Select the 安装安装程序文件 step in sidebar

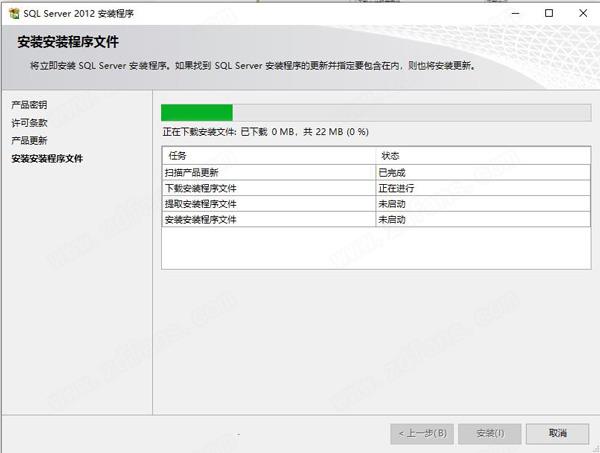pos(47,158)
